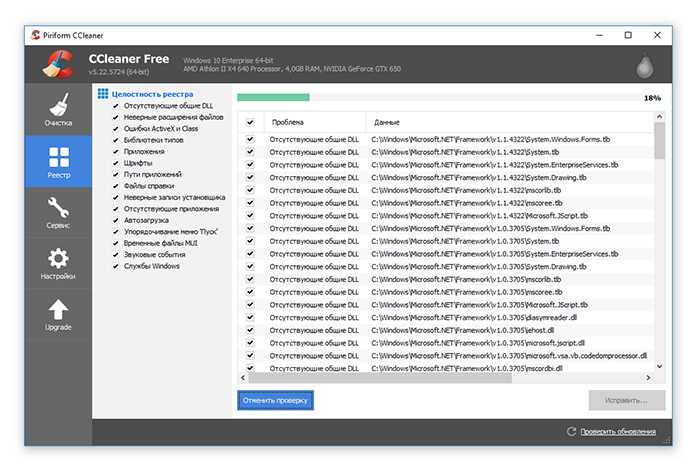Toggle Шрифты option
700x469 pixels.
116,163
